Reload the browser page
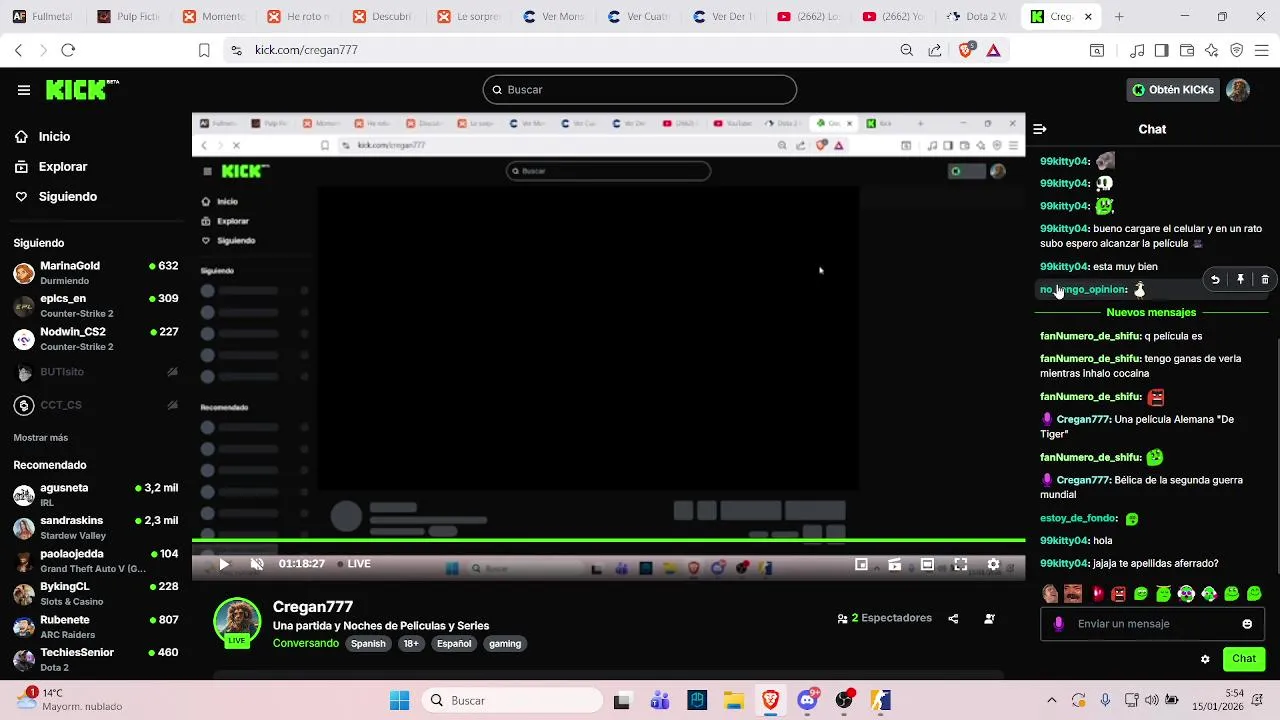Image resolution: width=1280 pixels, height=720 pixels. [x=68, y=50]
